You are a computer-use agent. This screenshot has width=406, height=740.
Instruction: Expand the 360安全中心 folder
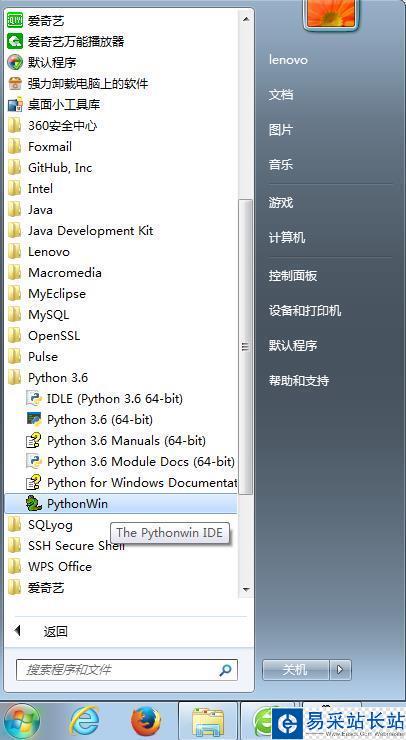(x=53, y=126)
